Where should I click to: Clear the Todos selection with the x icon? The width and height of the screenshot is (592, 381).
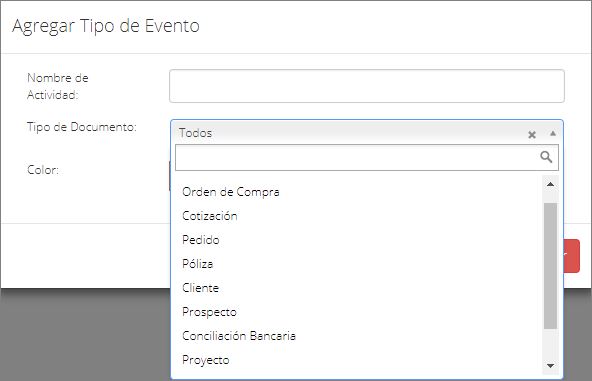click(x=532, y=134)
